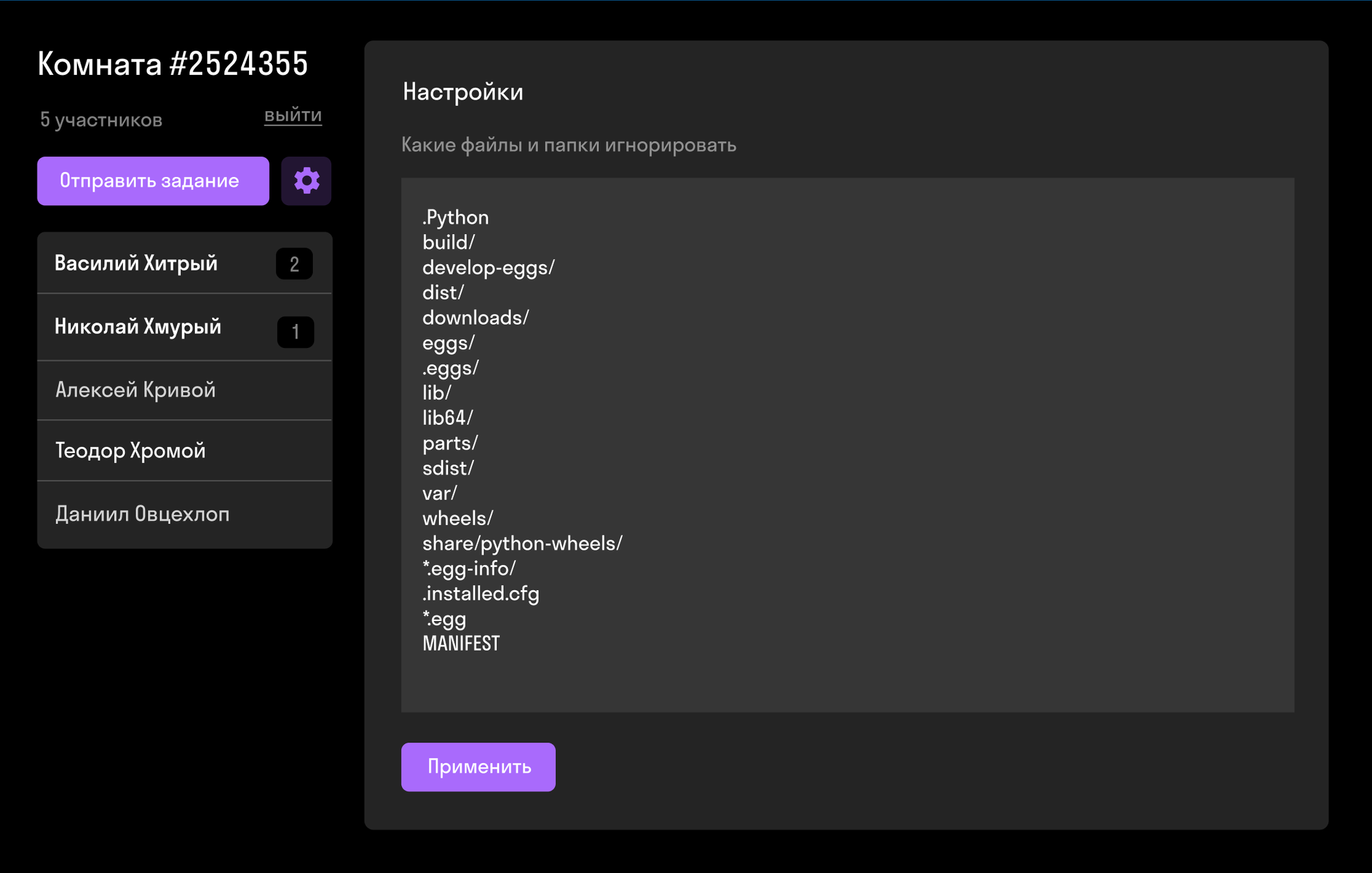The image size is (1372, 873).
Task: Click the MANIFEST line
Action: 461,644
